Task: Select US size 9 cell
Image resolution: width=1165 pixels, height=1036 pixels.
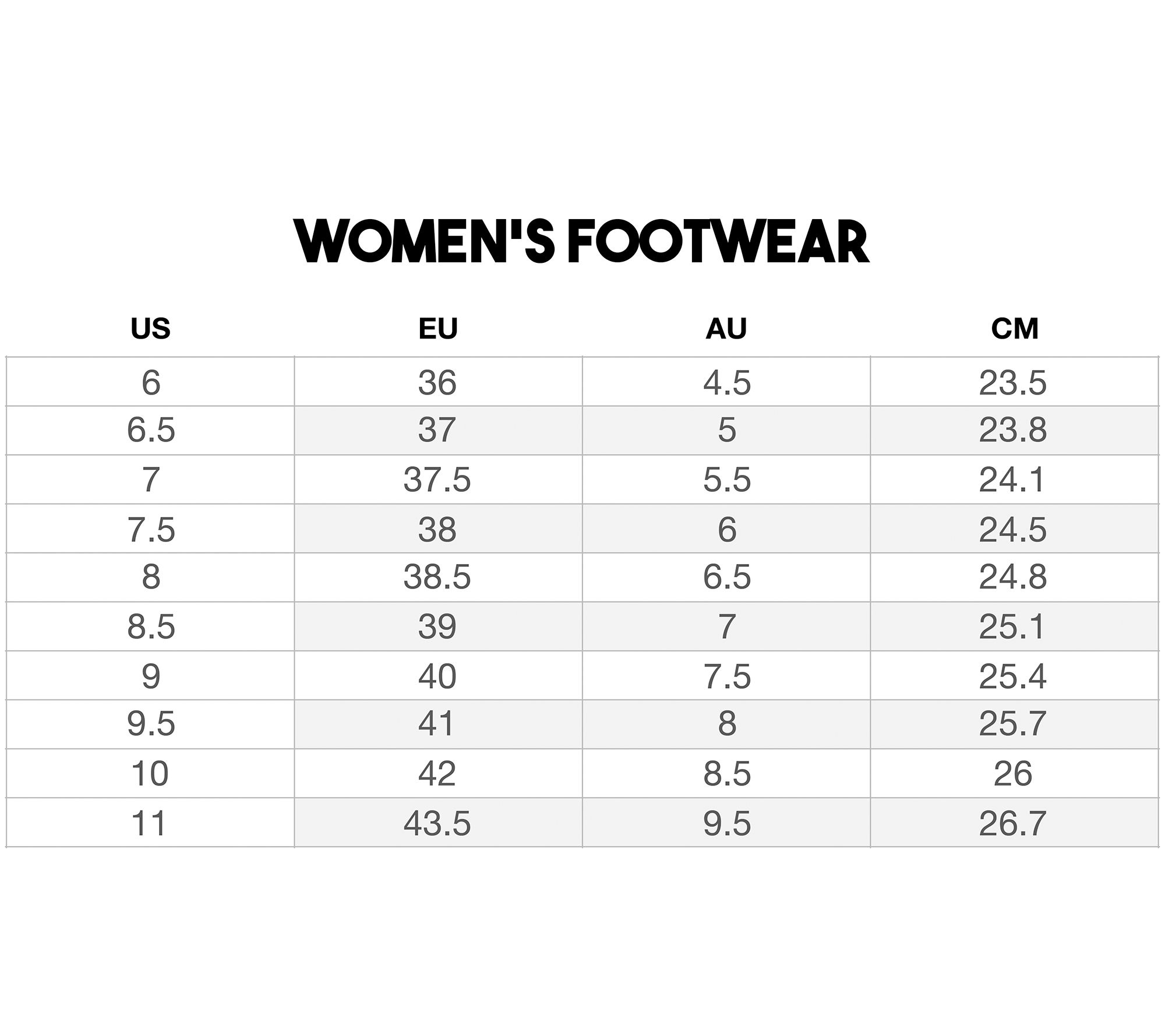Action: 150,675
